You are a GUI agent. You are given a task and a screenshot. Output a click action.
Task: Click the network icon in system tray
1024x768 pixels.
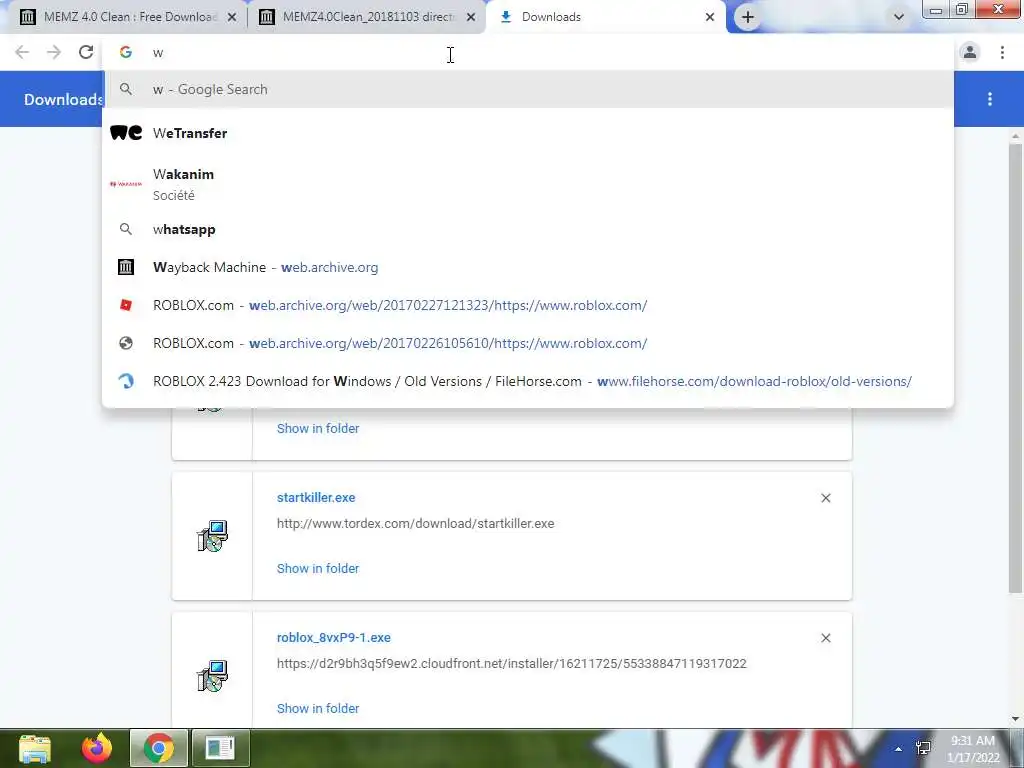coord(923,748)
